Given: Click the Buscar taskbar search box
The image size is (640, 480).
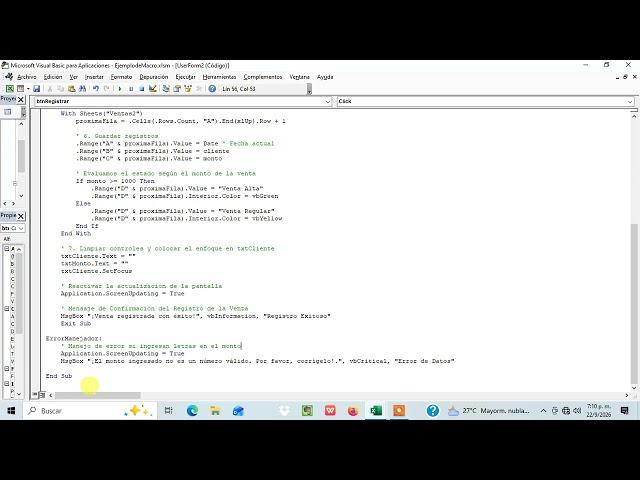Looking at the screenshot, I should 90,411.
